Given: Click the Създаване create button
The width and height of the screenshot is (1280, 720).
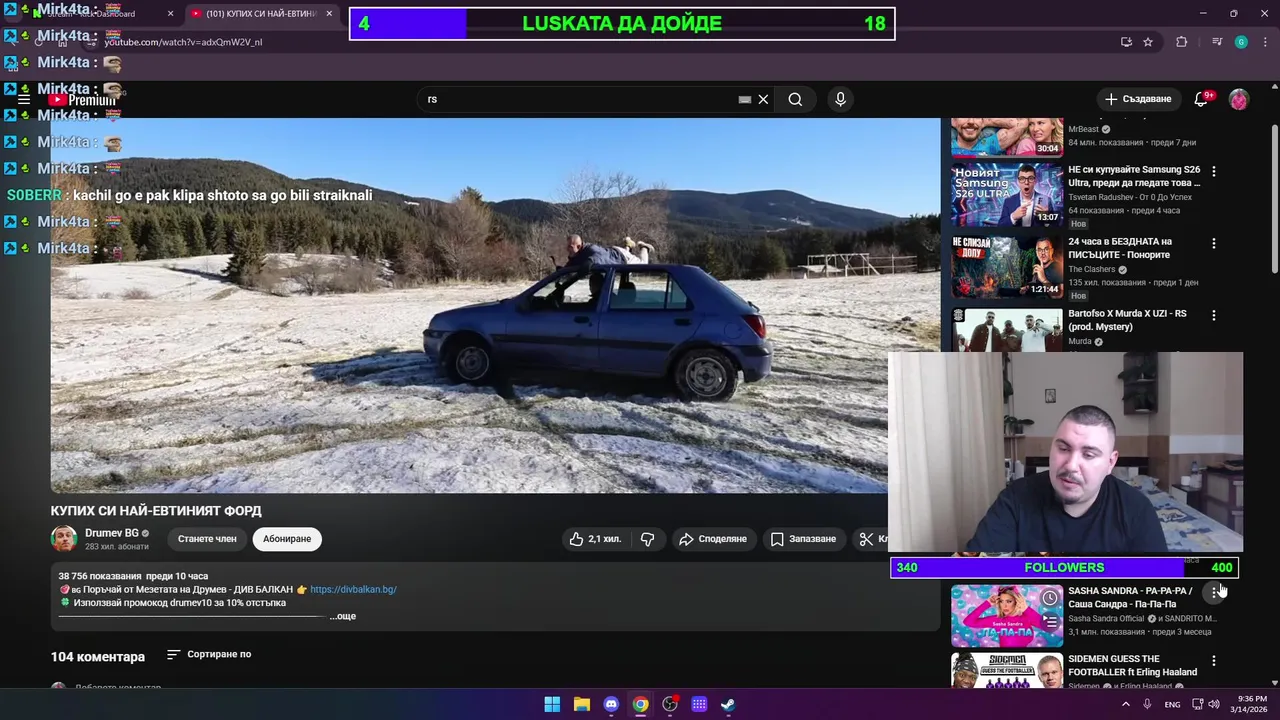Looking at the screenshot, I should tap(1138, 99).
